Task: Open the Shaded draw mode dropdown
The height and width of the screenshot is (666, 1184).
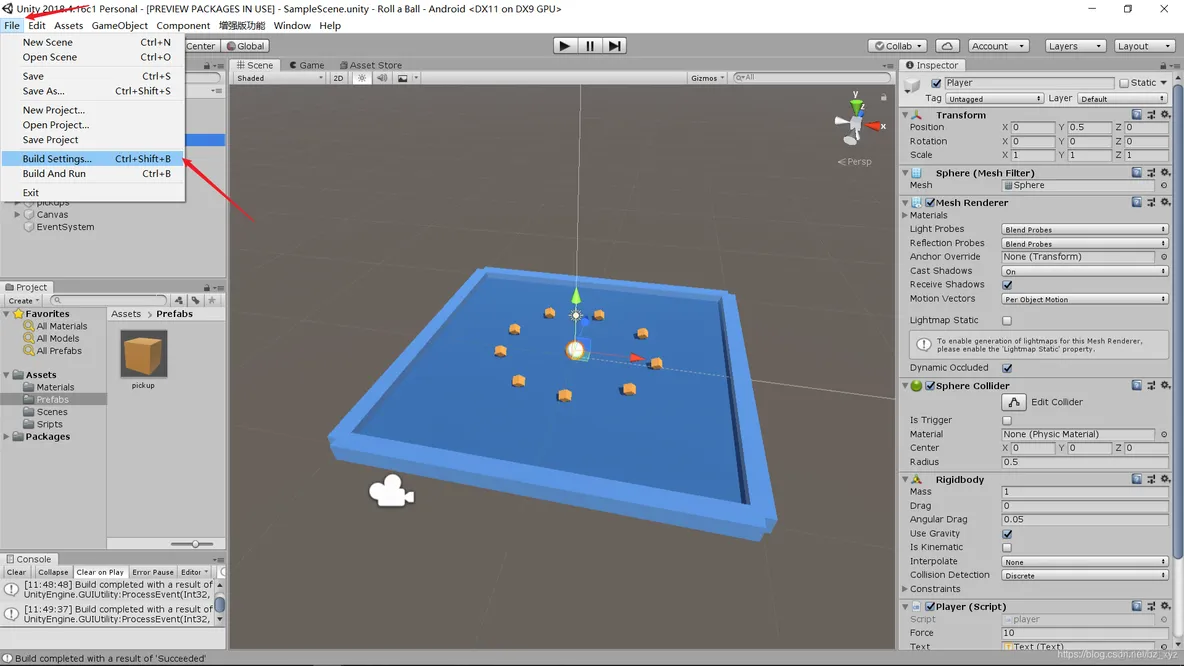Action: pos(279,78)
